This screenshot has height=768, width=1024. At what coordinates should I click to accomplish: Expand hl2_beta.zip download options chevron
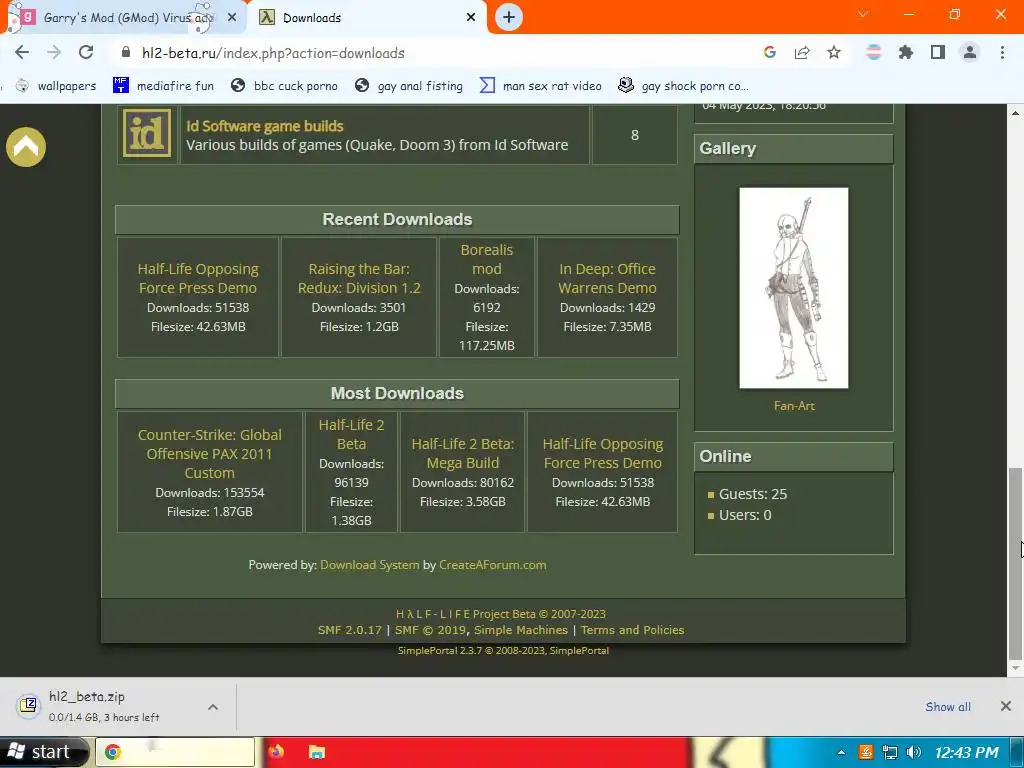[x=213, y=707]
